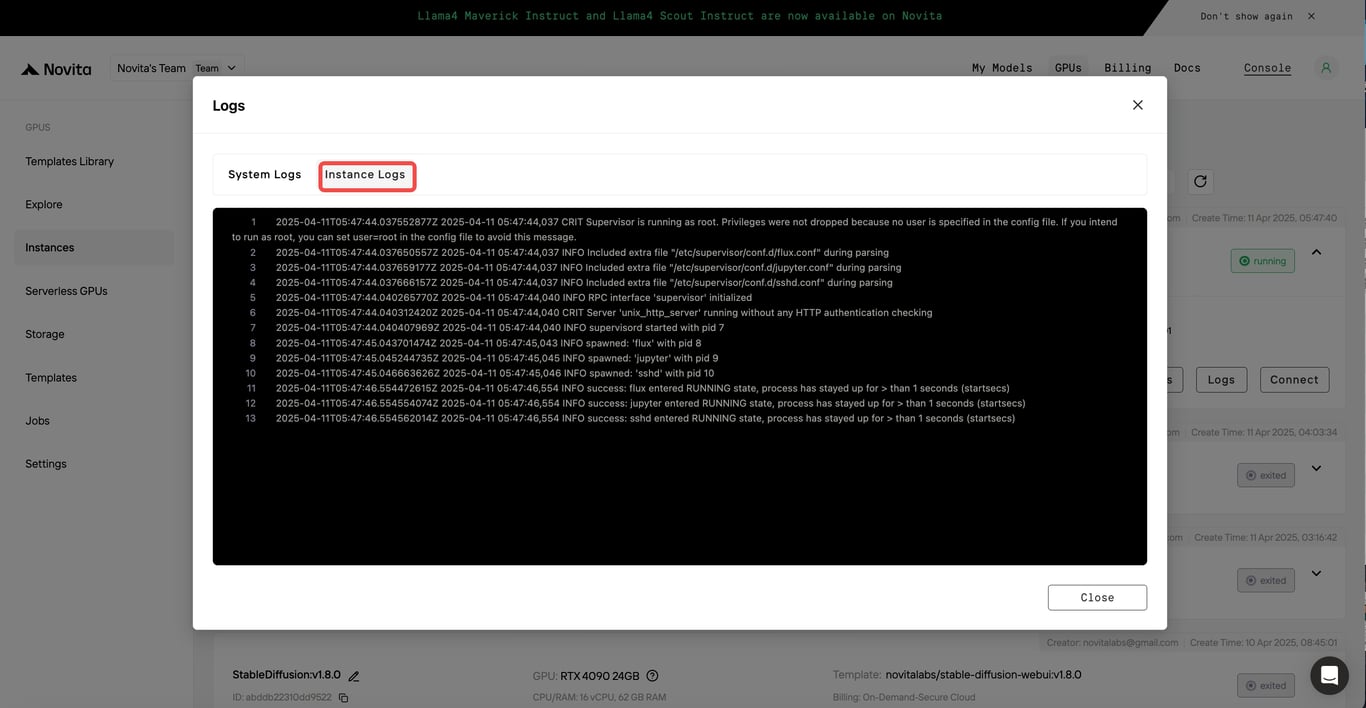Viewport: 1366px width, 708px height.
Task: Open Templates in the sidebar
Action: (x=51, y=378)
